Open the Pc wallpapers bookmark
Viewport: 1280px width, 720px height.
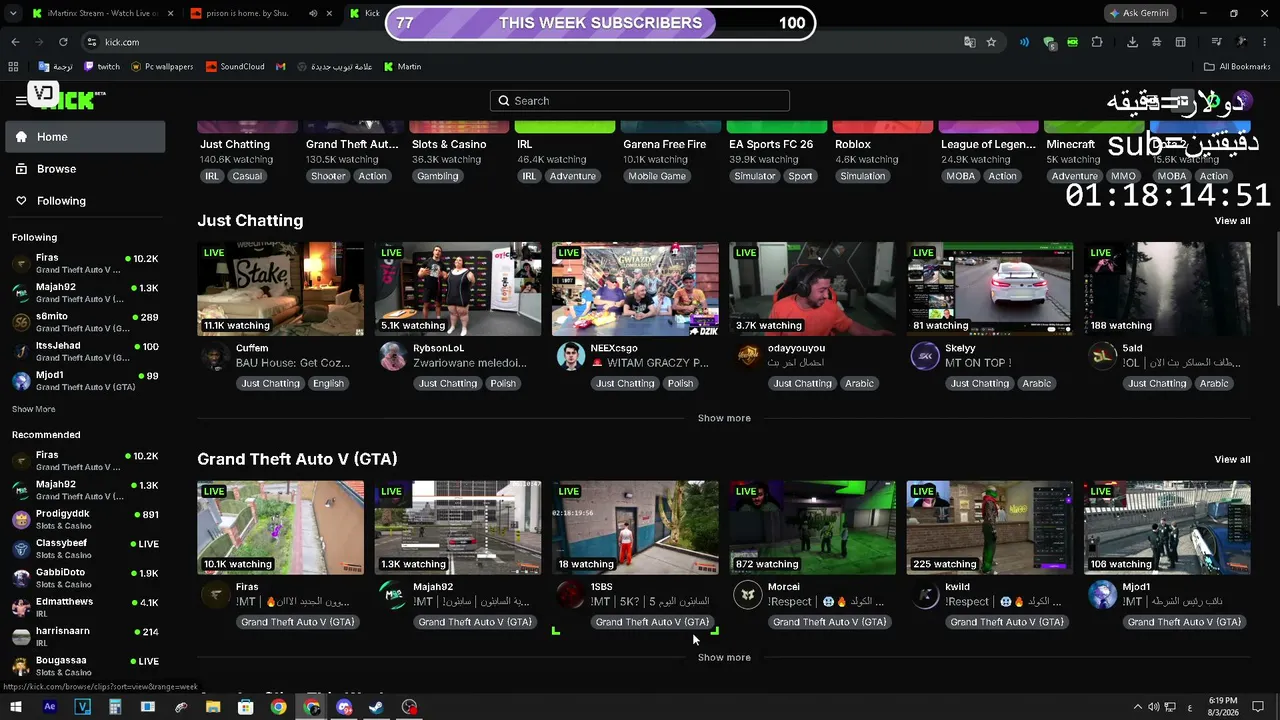click(x=161, y=67)
